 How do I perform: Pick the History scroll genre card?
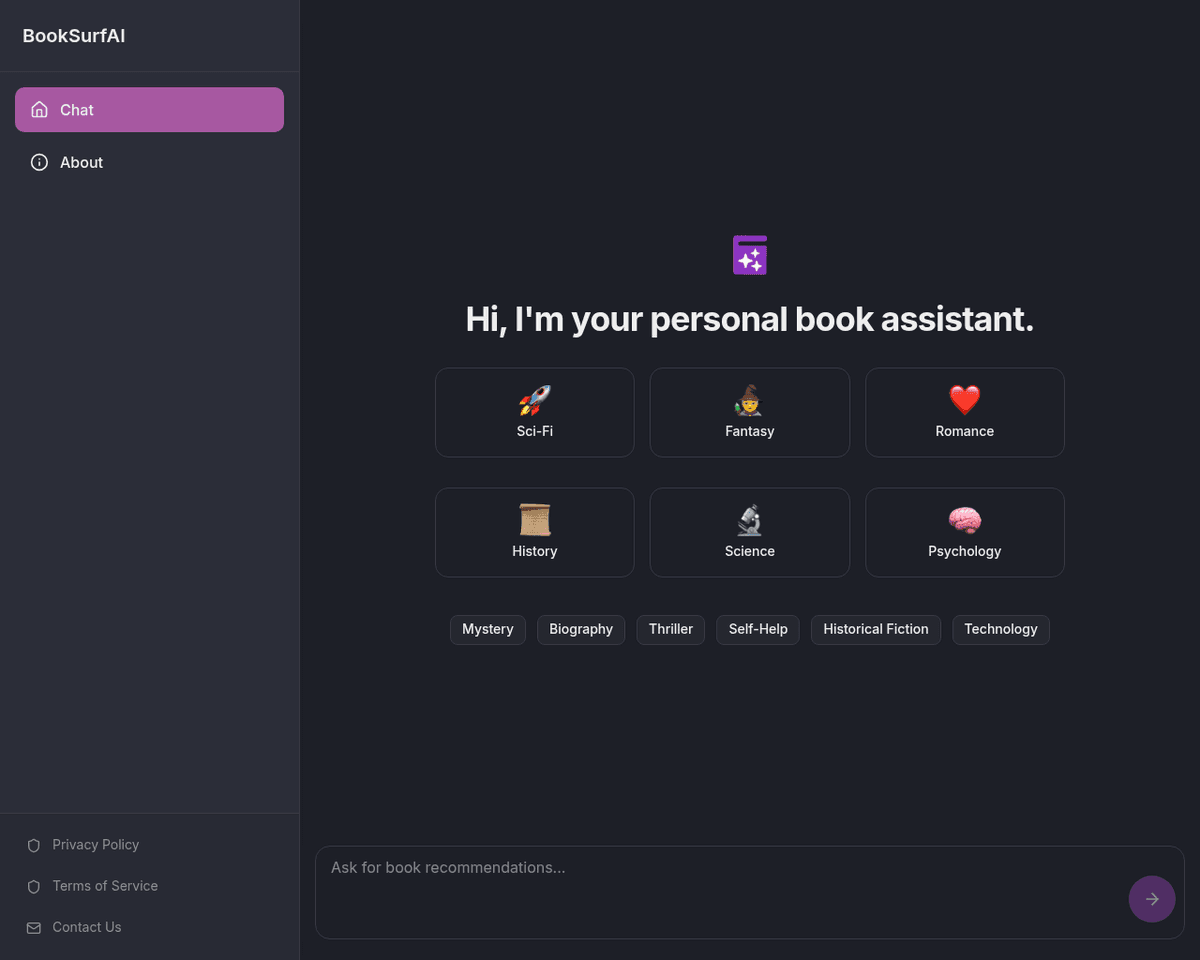point(534,533)
